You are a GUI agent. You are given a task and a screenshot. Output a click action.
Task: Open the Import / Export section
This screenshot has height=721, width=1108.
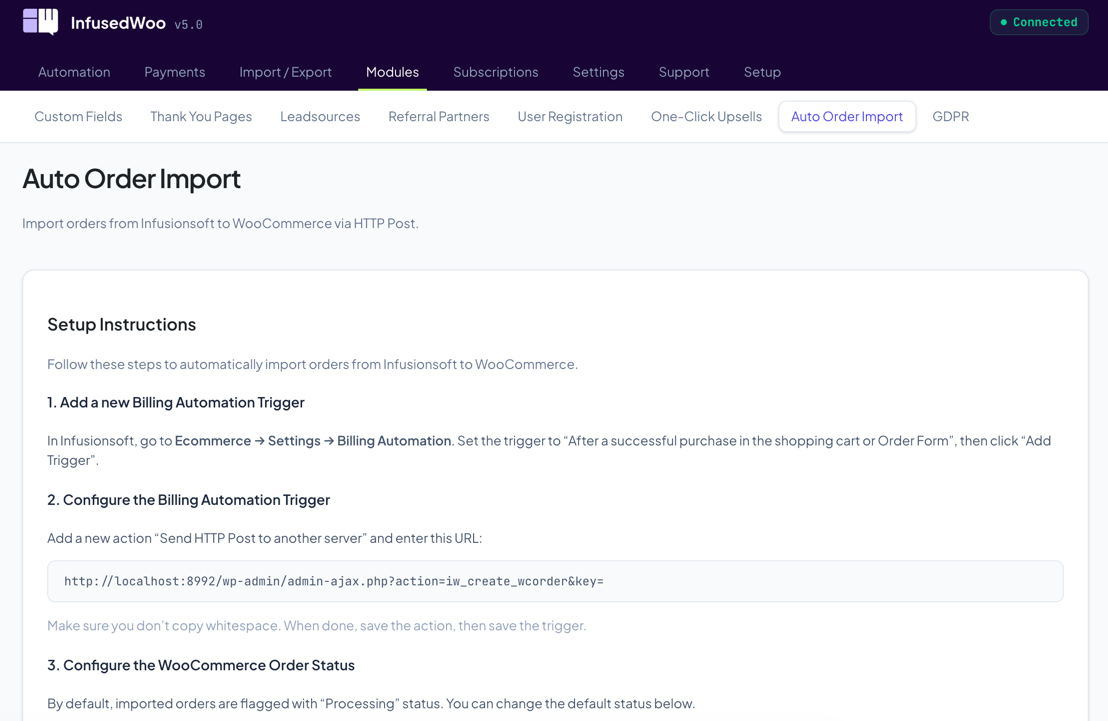285,71
